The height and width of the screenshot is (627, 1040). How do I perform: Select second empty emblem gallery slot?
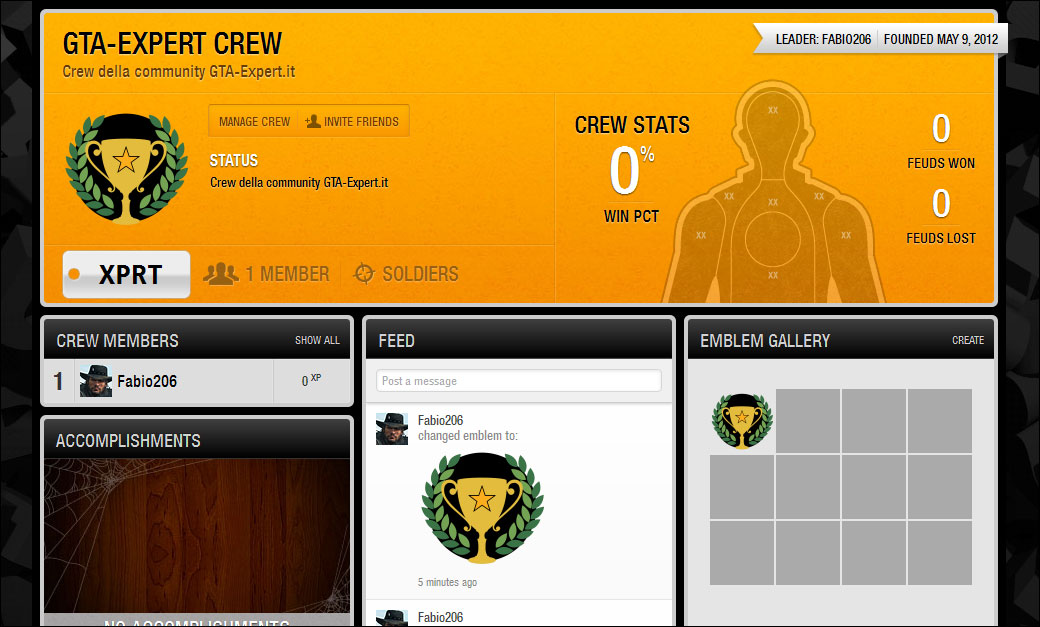coord(874,421)
